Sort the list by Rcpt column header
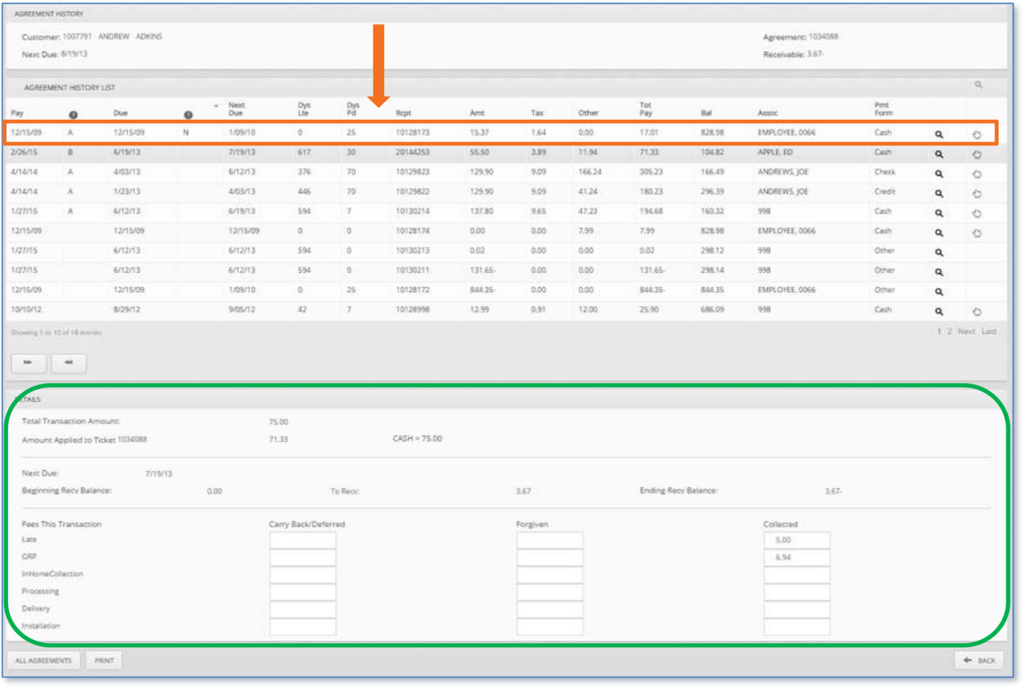Image resolution: width=1024 pixels, height=688 pixels. pyautogui.click(x=403, y=113)
